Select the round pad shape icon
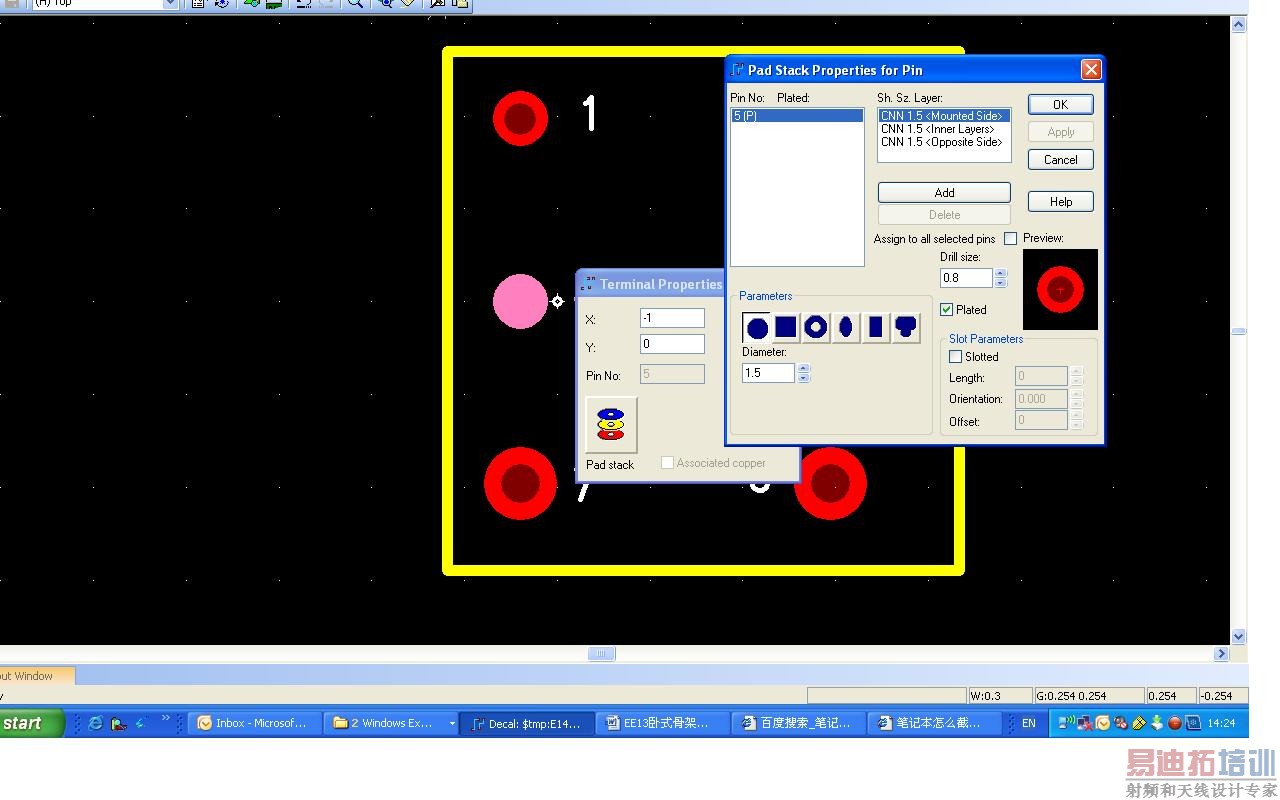 [x=757, y=327]
